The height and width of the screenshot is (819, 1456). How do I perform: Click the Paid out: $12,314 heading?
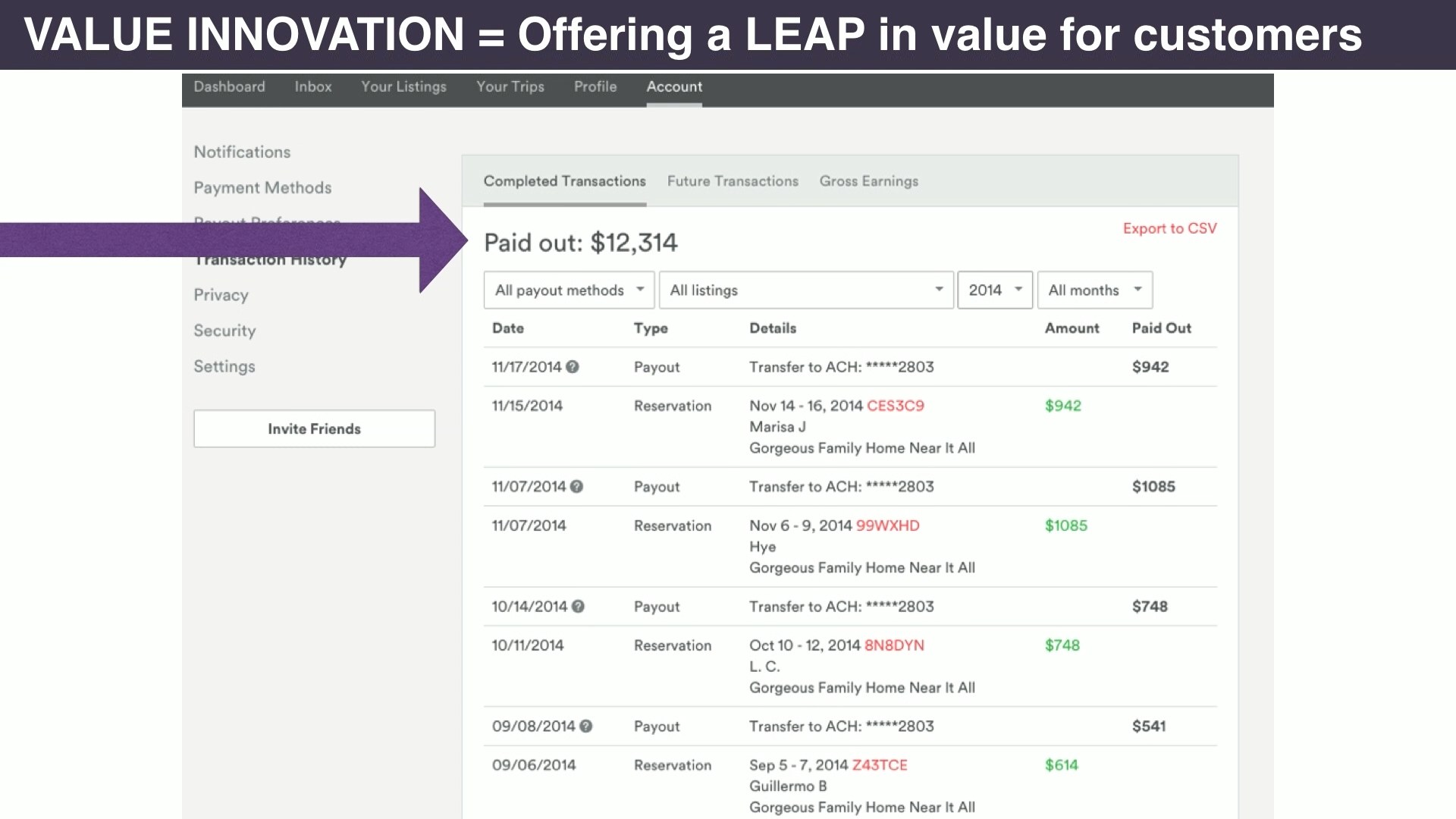581,243
